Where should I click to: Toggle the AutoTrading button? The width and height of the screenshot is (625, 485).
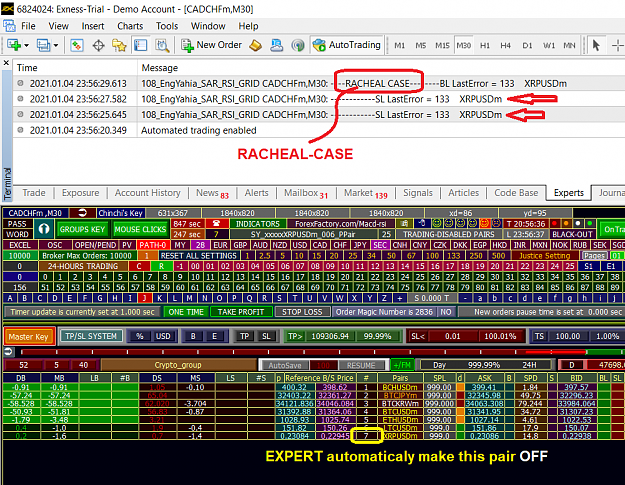(x=347, y=45)
